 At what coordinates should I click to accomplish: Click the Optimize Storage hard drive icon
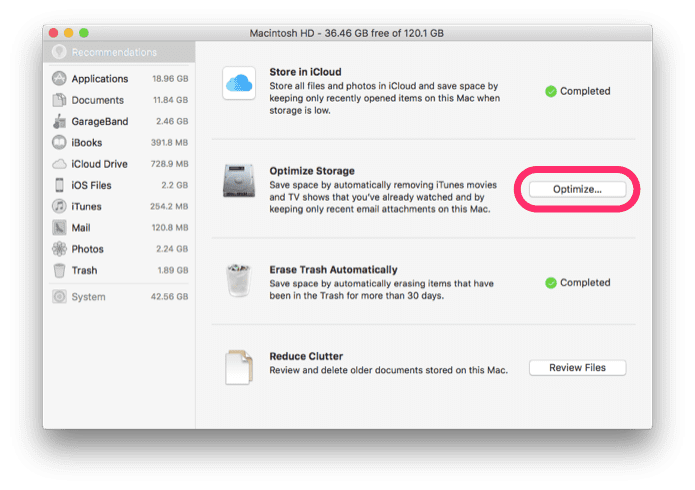[239, 181]
